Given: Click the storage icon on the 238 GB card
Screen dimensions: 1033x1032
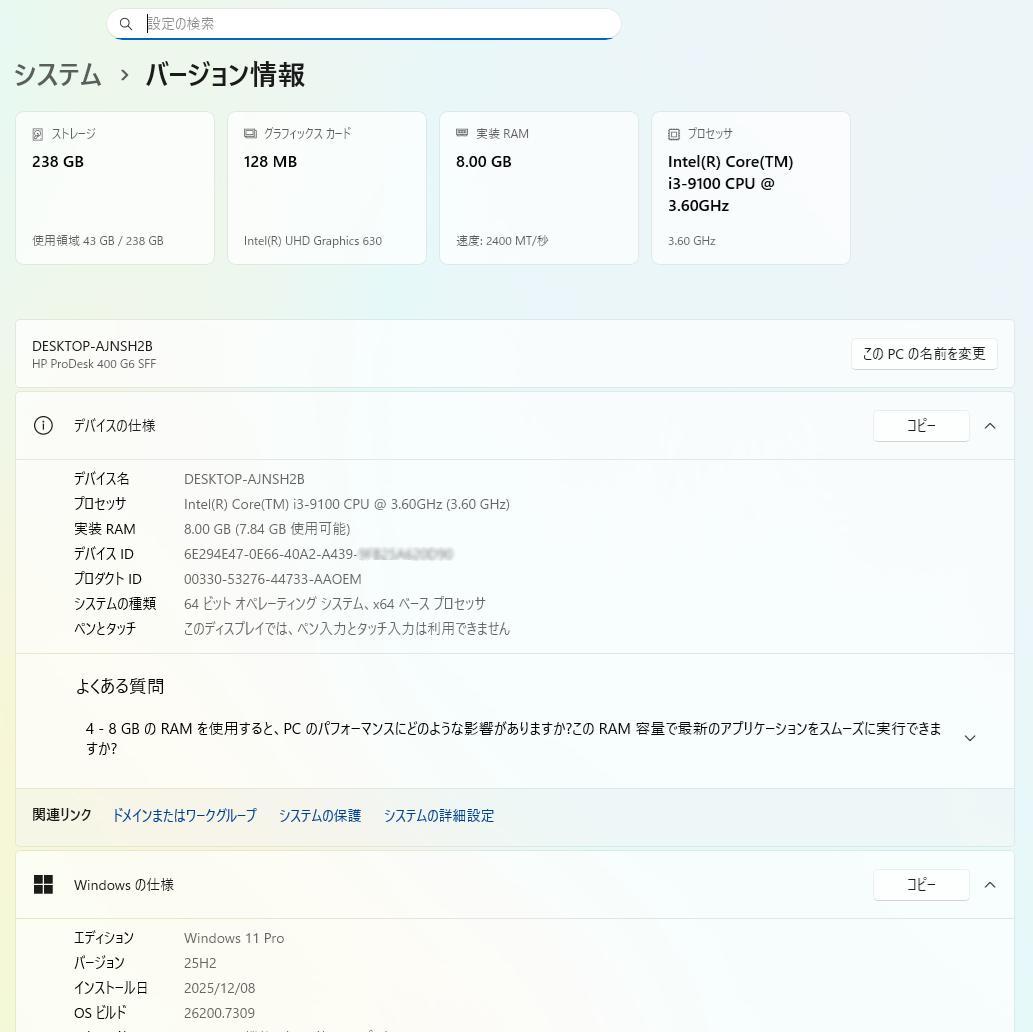Looking at the screenshot, I should (36, 133).
